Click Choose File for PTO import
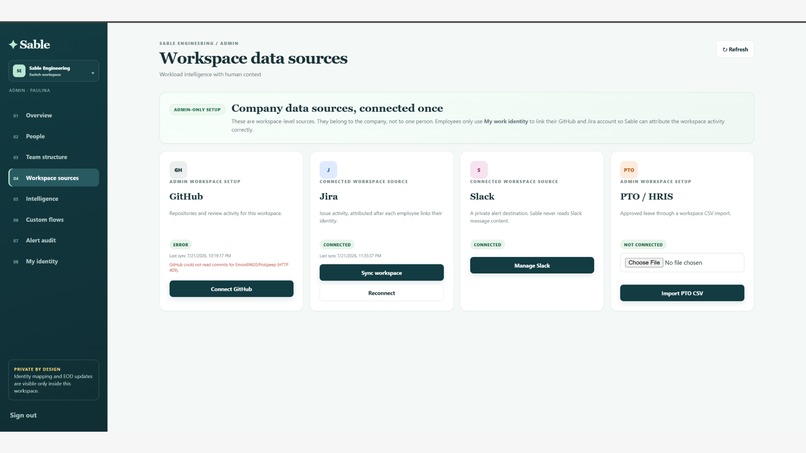 (644, 262)
